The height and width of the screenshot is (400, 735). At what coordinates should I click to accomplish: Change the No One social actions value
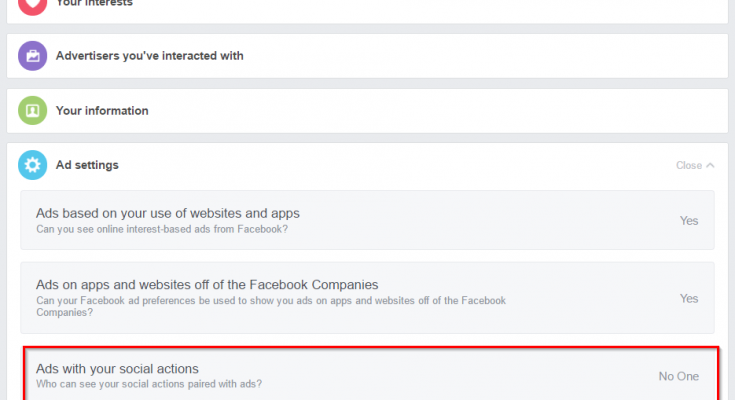pos(678,376)
